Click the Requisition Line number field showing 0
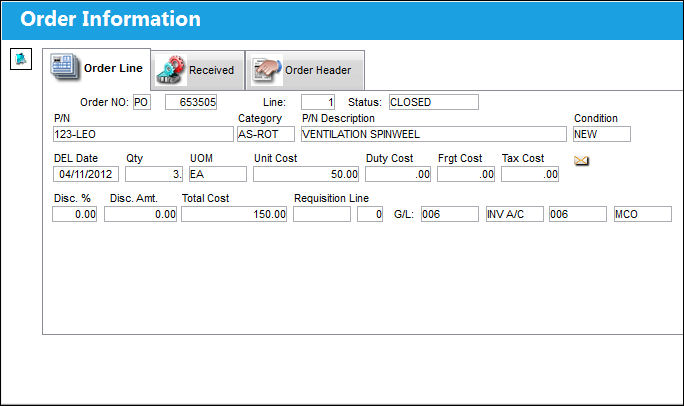 370,214
